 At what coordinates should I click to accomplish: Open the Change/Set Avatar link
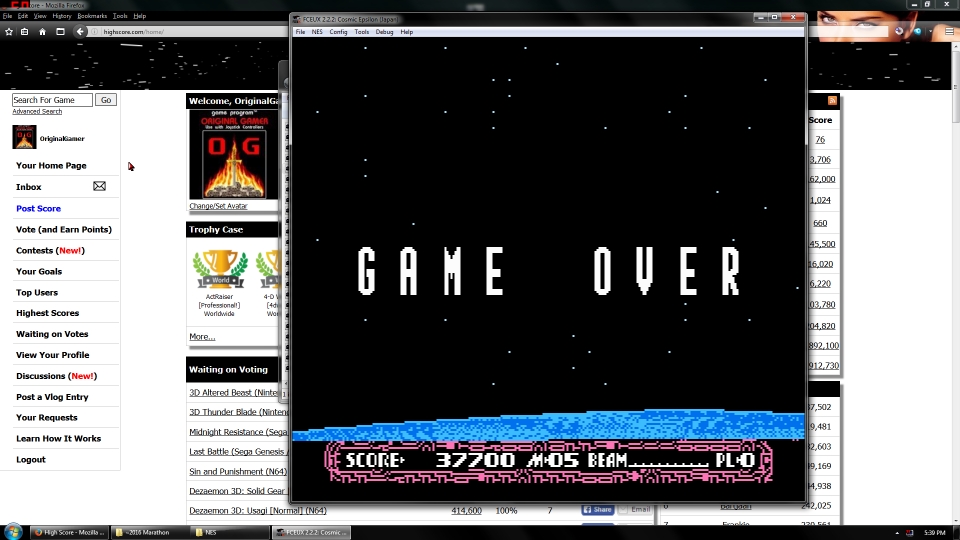[218, 206]
